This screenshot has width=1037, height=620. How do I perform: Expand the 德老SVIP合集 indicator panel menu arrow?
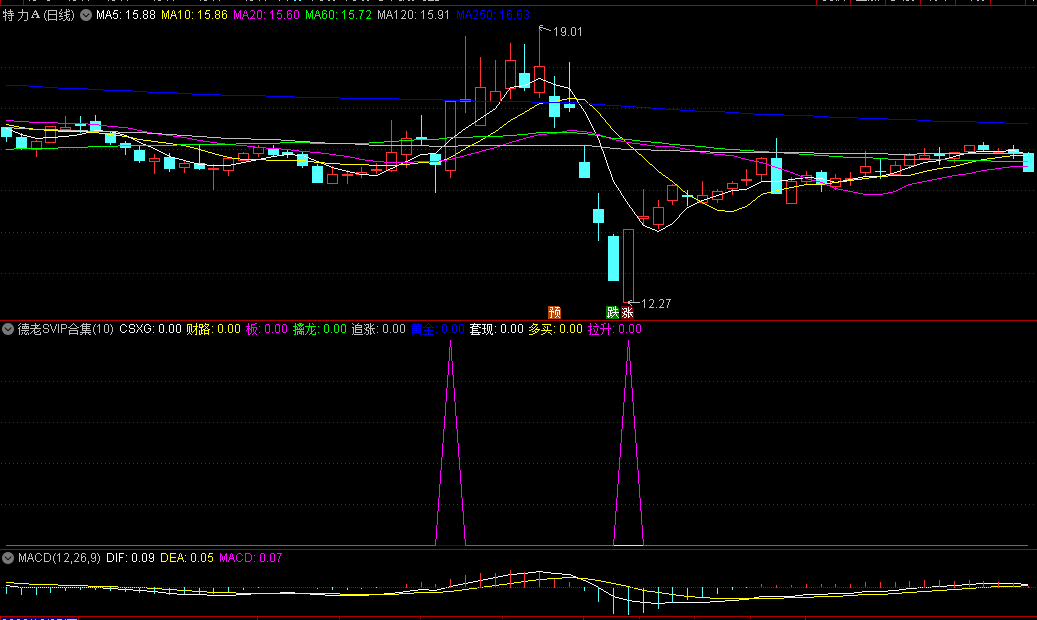coord(9,329)
